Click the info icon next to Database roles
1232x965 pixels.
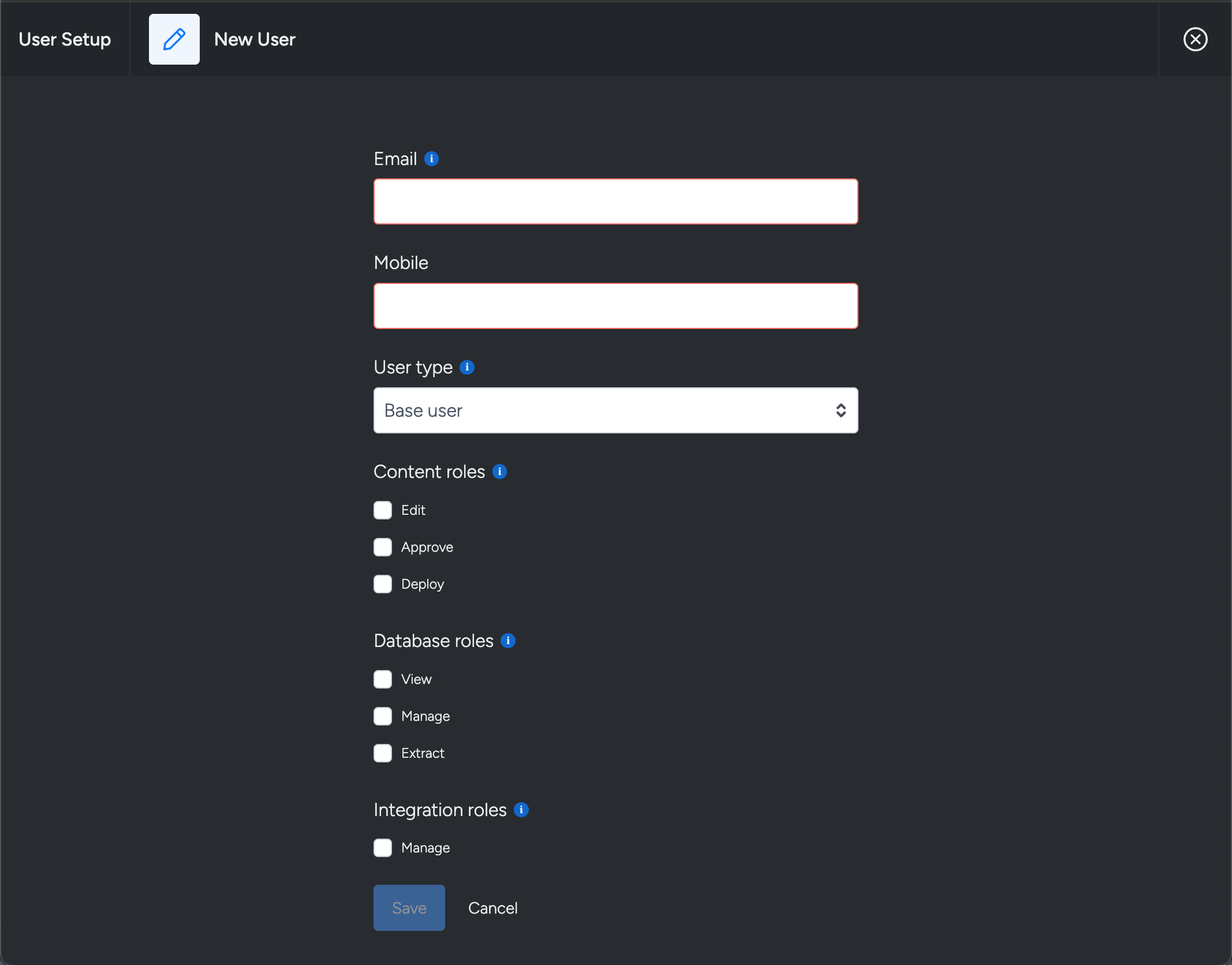tap(509, 641)
